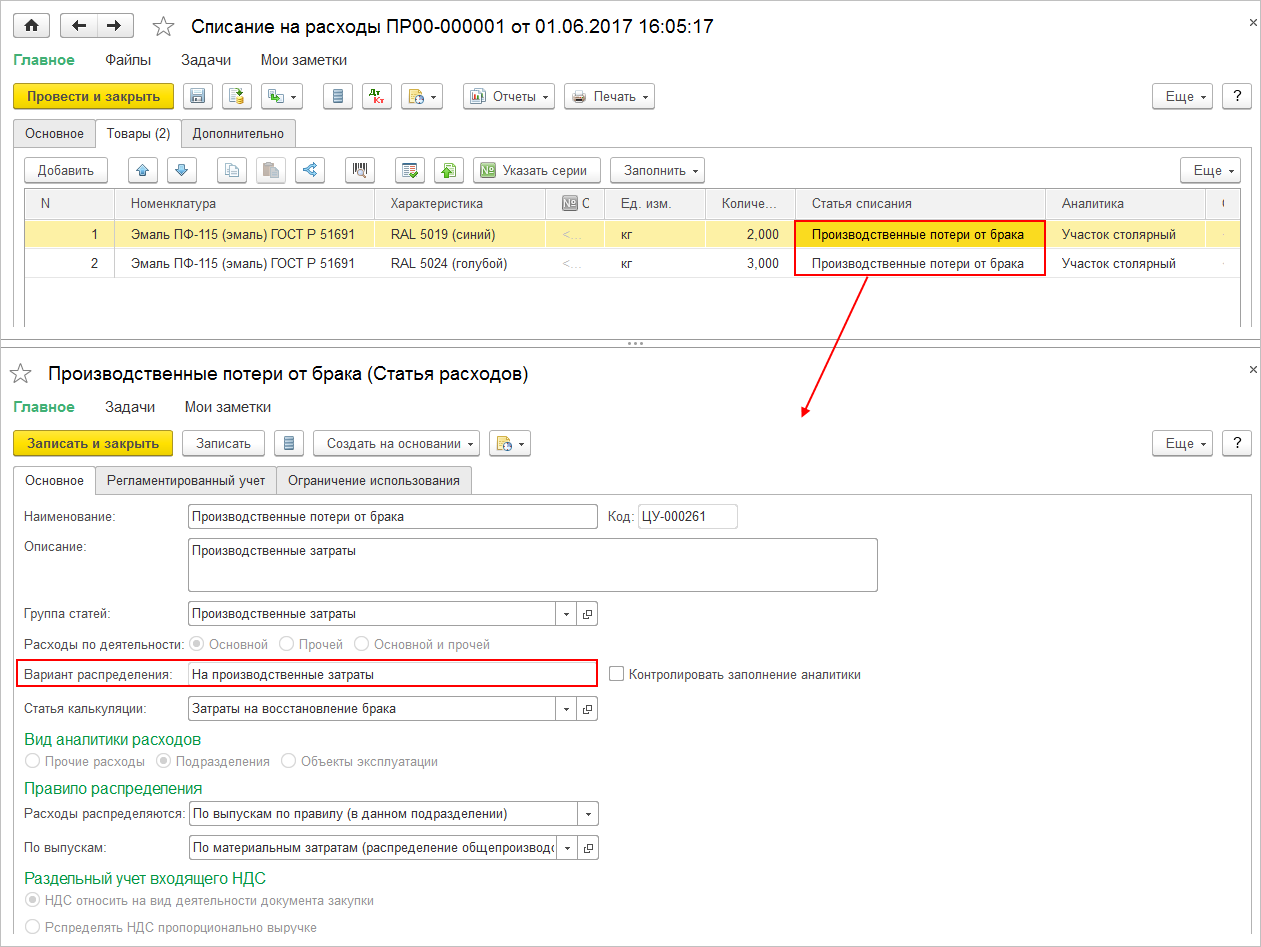The height and width of the screenshot is (947, 1261).
Task: Open Файлы menu in top window
Action: click(x=128, y=60)
